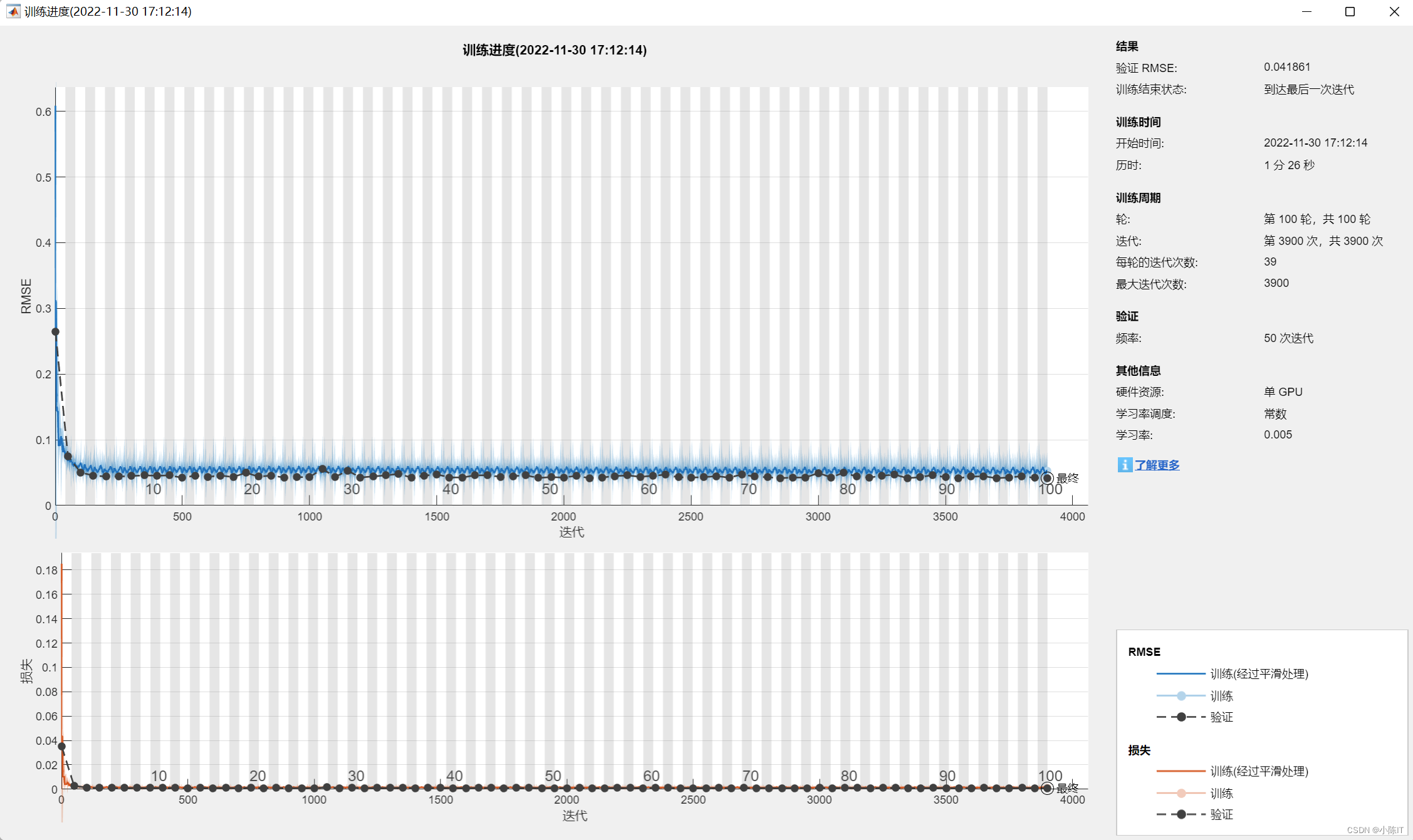Click the 其他信息 section heading

(1138, 371)
